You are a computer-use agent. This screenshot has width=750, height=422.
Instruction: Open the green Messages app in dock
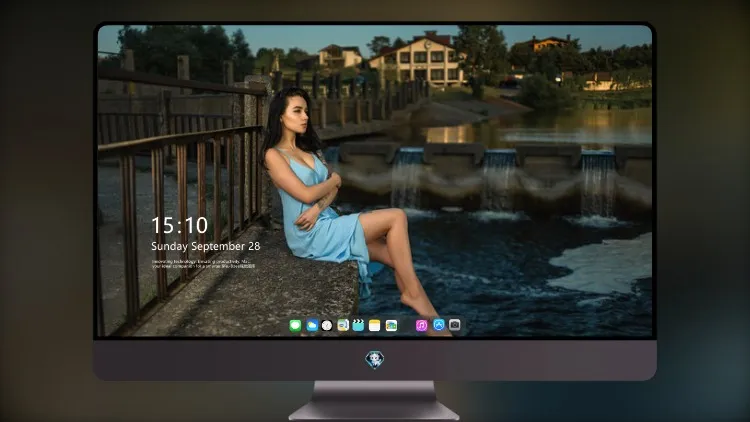click(x=295, y=326)
